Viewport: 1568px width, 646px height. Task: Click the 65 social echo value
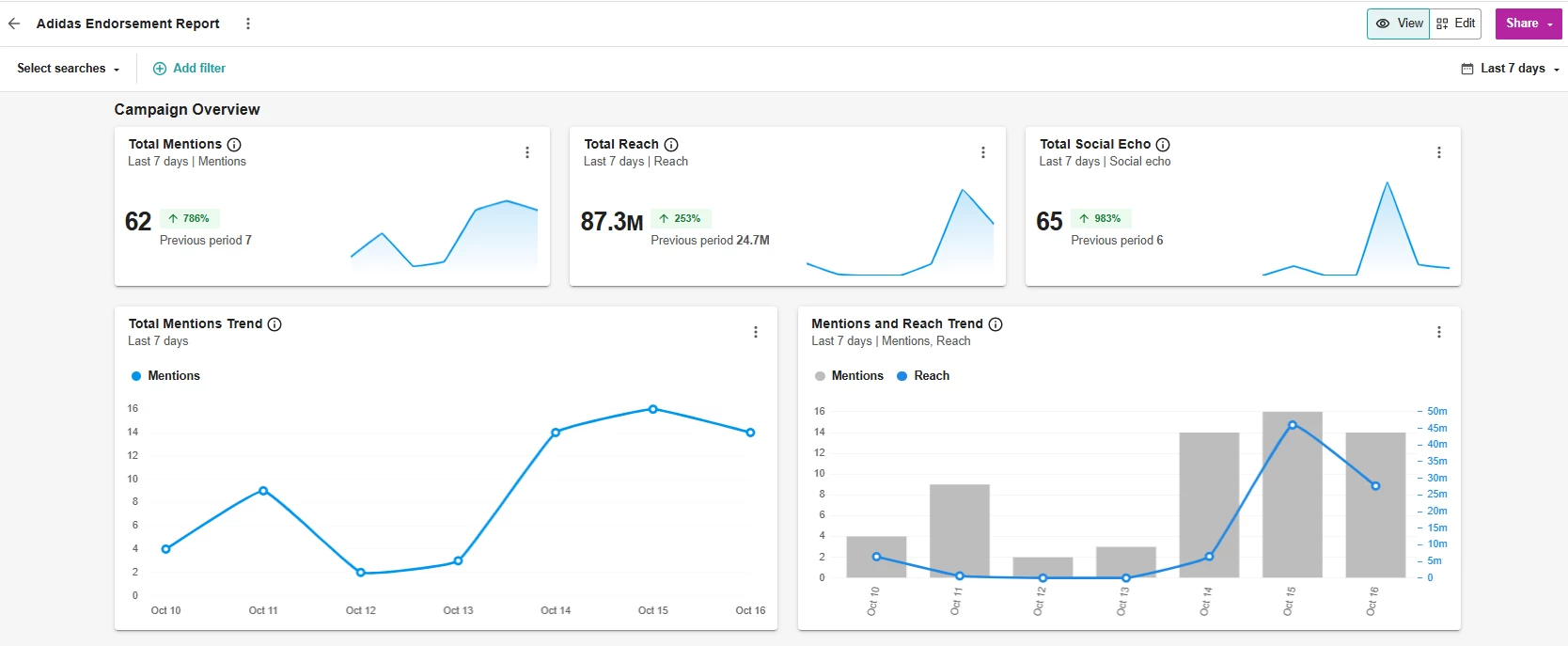tap(1049, 222)
